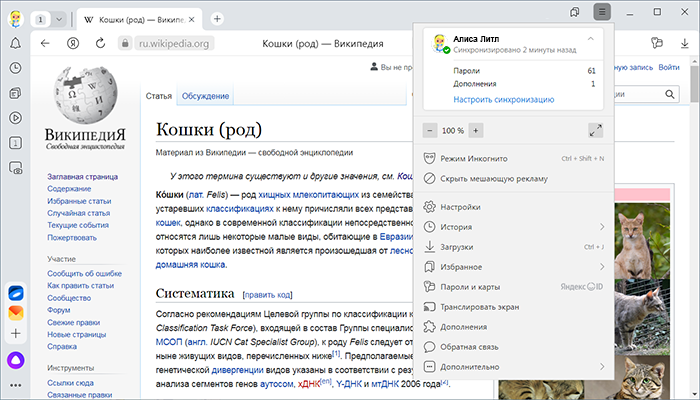Open Загрузки from the menu
The image size is (700, 400).
513,247
